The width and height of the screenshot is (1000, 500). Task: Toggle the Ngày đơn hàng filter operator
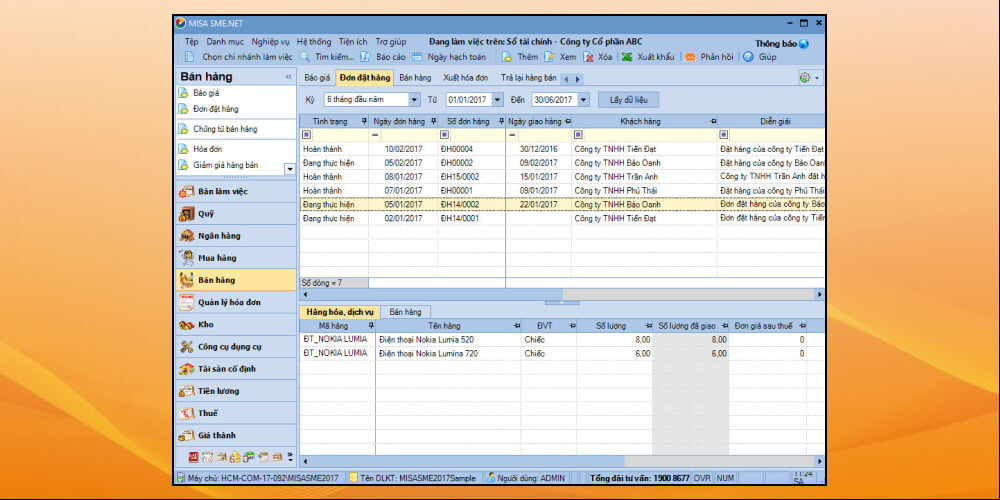click(x=375, y=135)
